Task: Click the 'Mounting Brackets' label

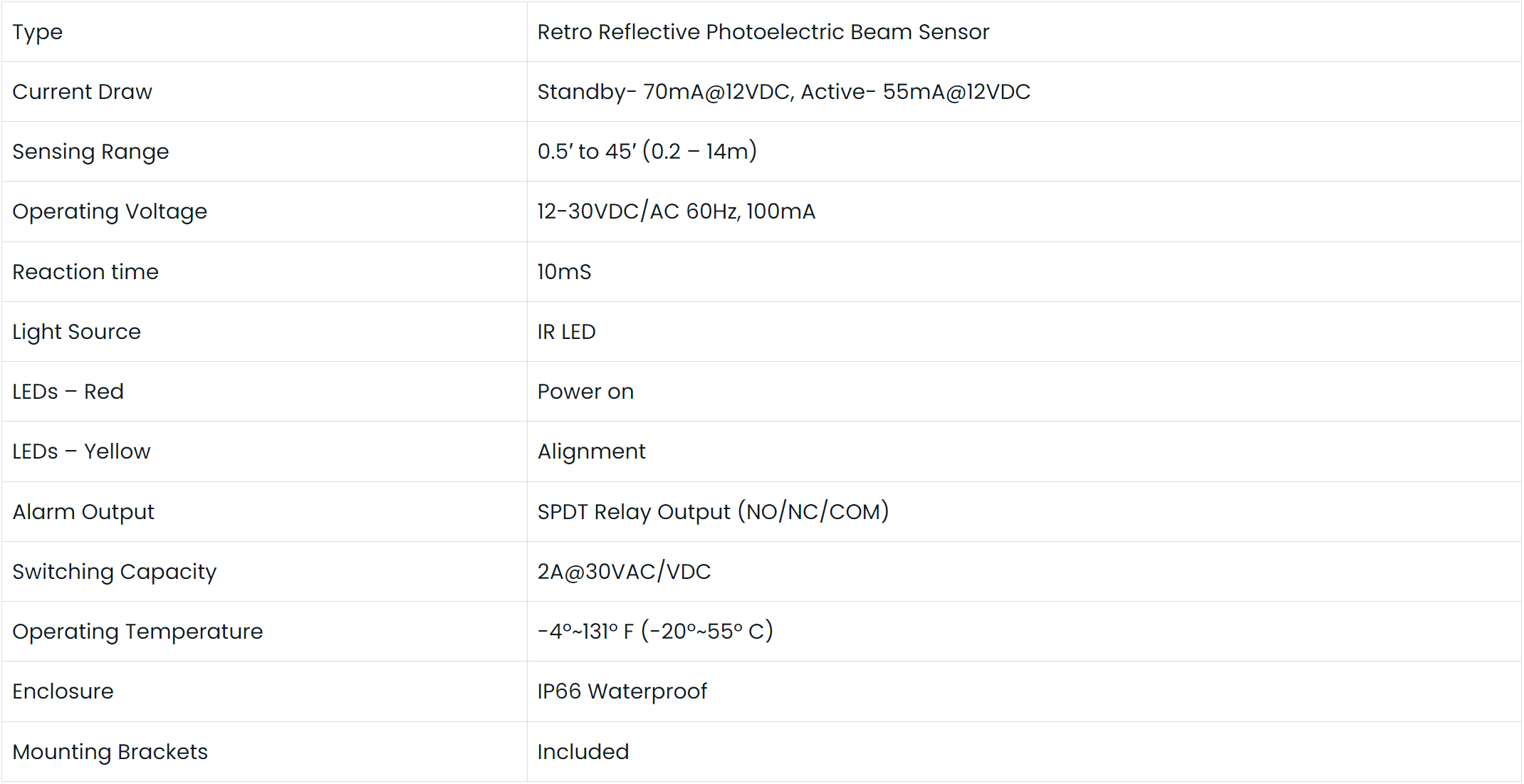Action: click(x=110, y=752)
